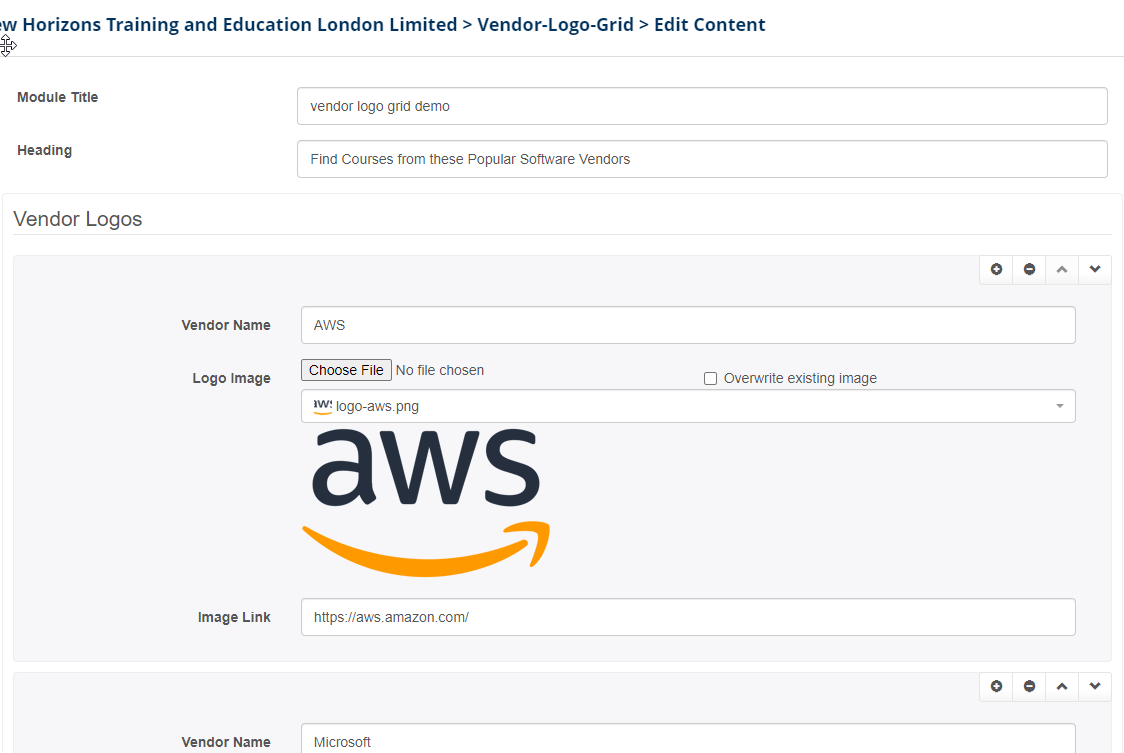Viewport: 1124px width, 753px height.
Task: Move the AWS vendor entry up
Action: coord(1062,270)
